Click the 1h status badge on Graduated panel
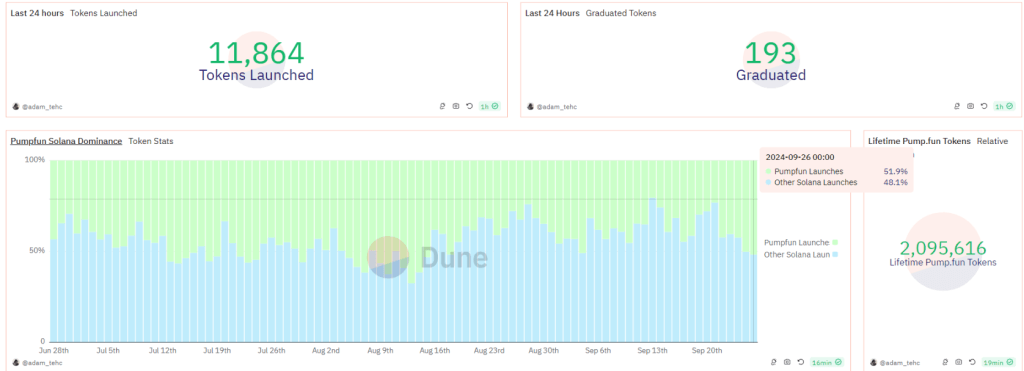1024x371 pixels. pyautogui.click(x=1004, y=106)
